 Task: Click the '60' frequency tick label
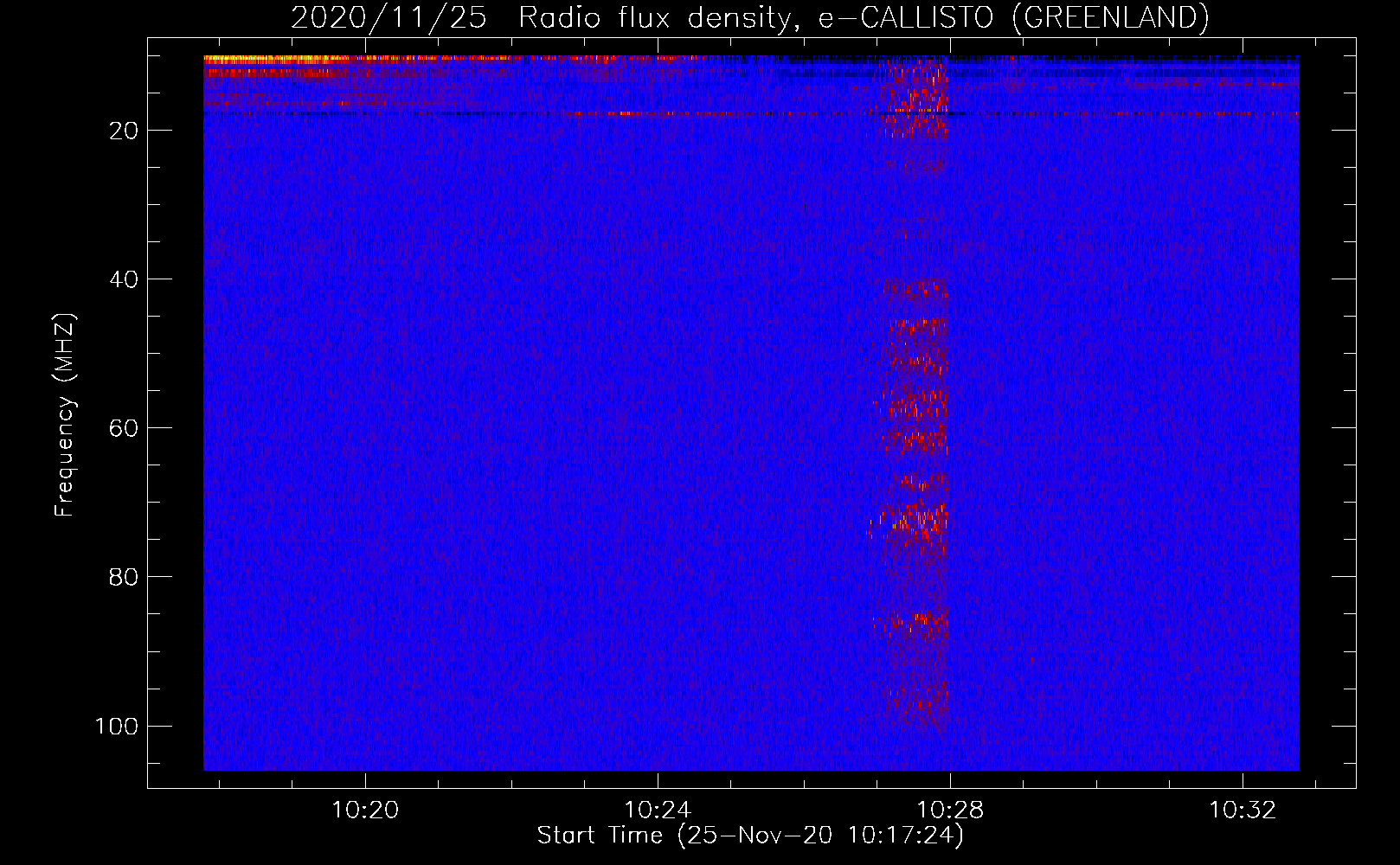(x=124, y=428)
